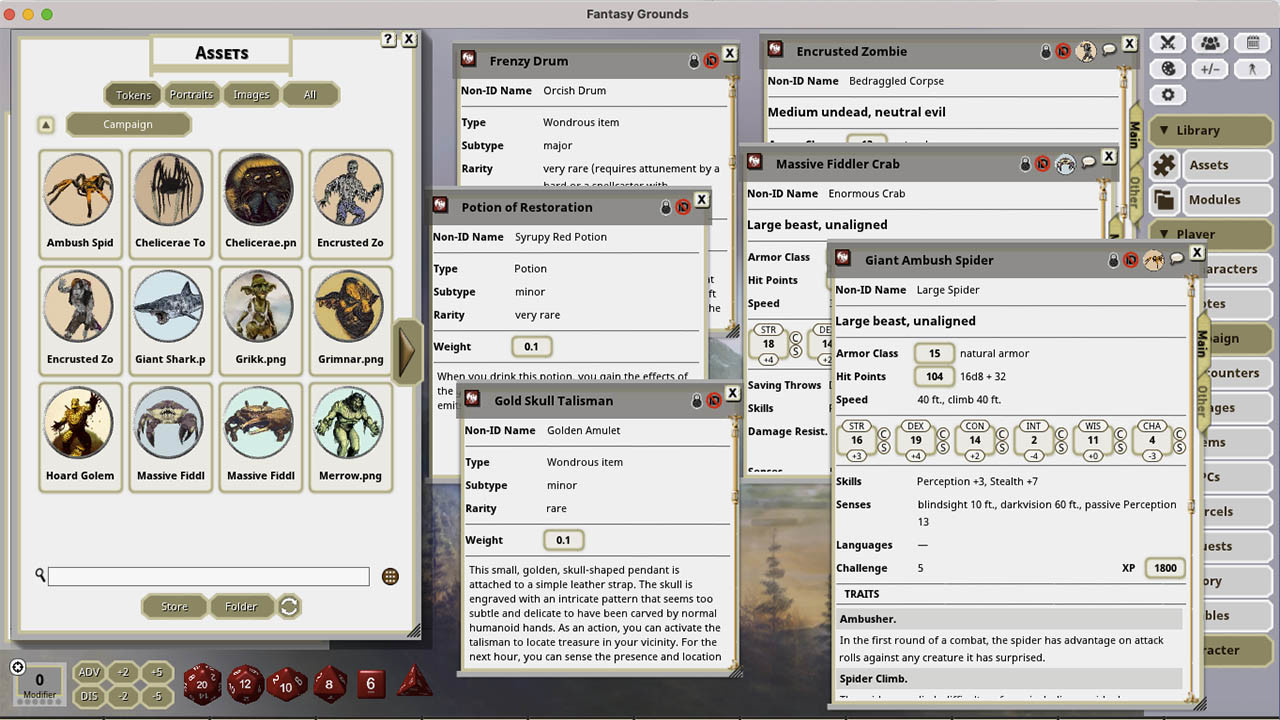Toggle the lock on Gold Skull Talisman window
The width and height of the screenshot is (1280, 720).
(697, 399)
